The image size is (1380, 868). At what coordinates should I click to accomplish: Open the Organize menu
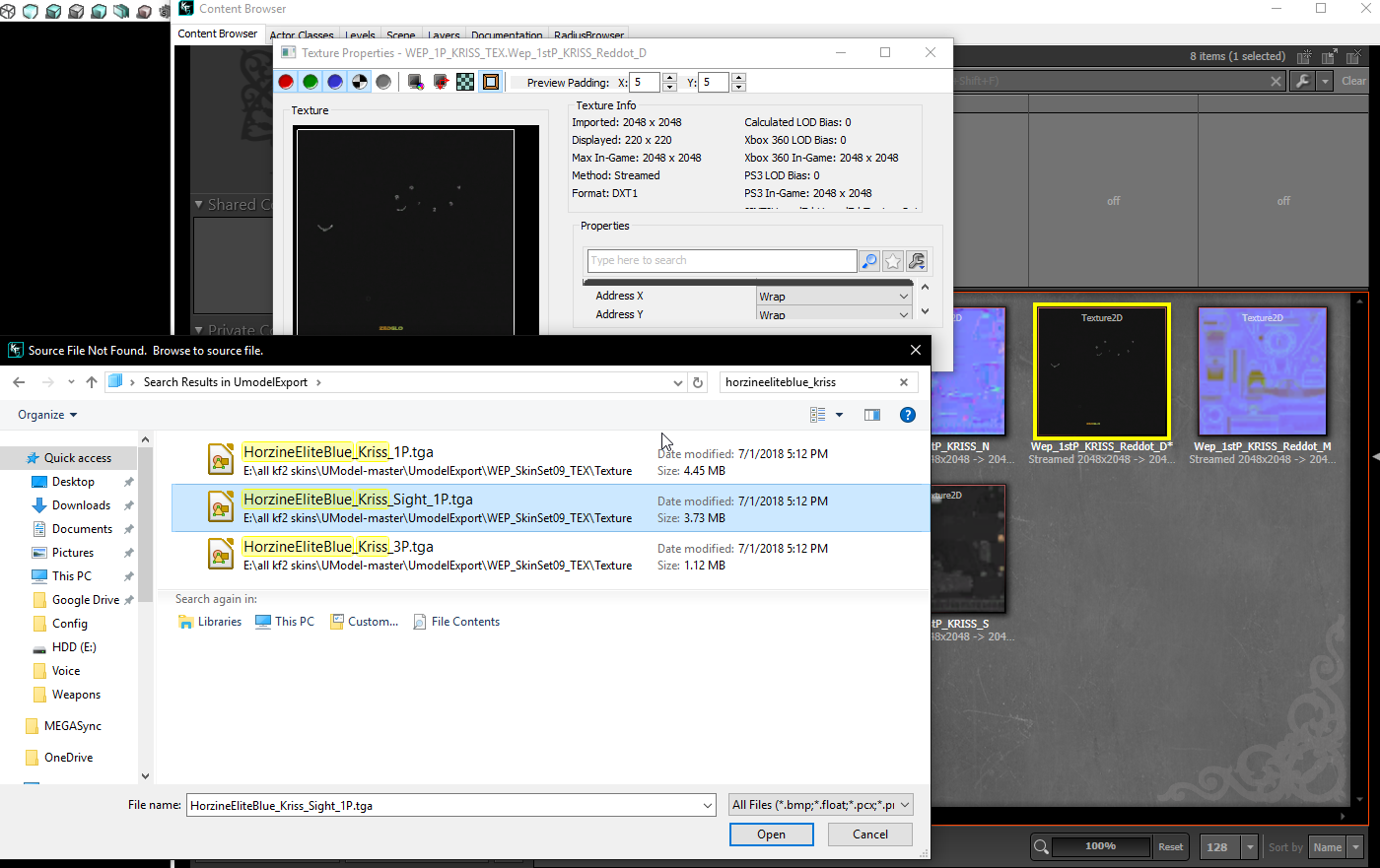point(47,415)
